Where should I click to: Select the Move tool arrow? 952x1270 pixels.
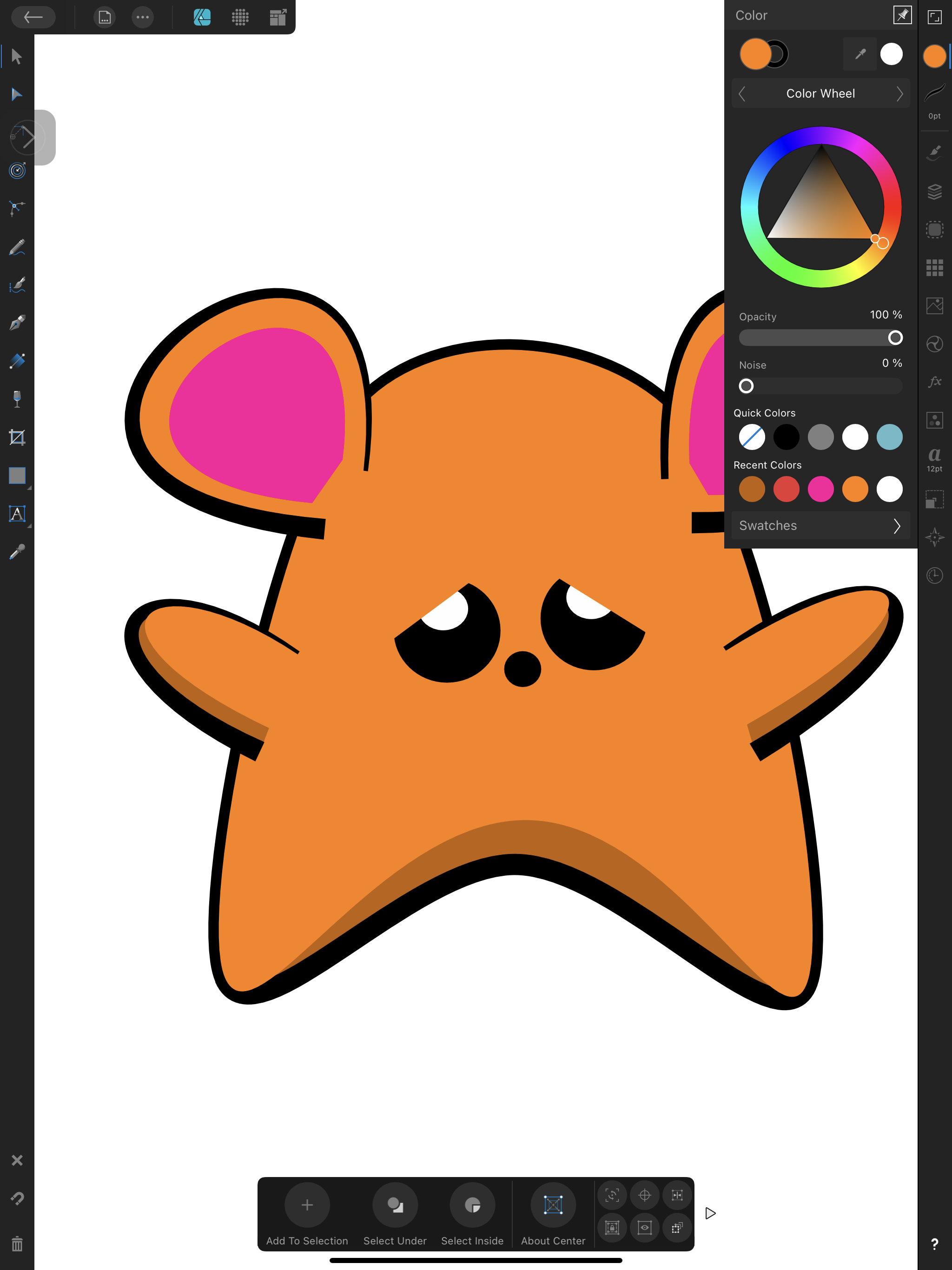point(17,57)
